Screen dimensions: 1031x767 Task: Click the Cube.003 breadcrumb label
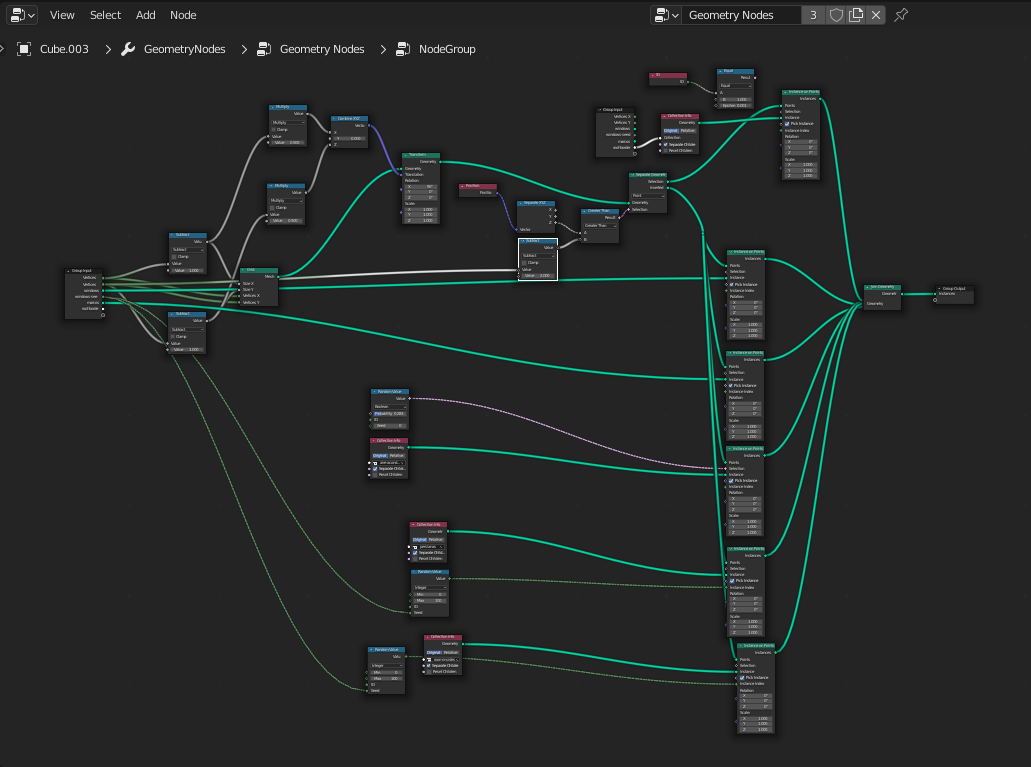point(64,49)
